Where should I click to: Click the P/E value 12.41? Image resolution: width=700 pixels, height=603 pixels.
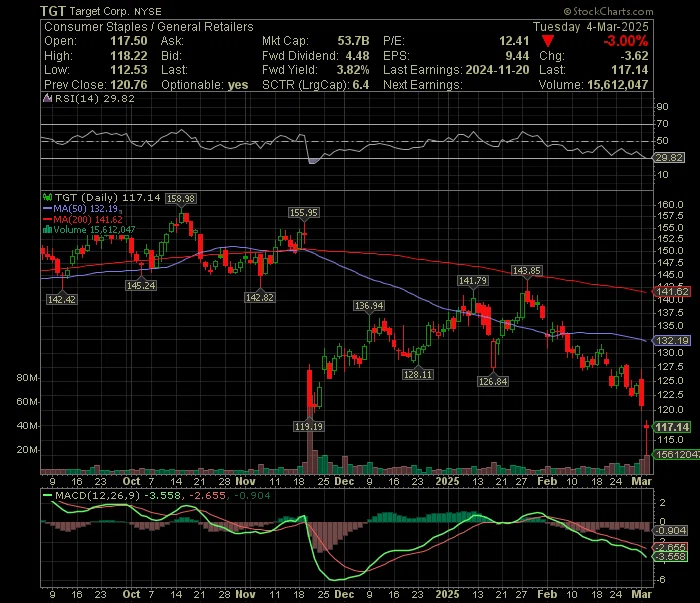coord(514,41)
